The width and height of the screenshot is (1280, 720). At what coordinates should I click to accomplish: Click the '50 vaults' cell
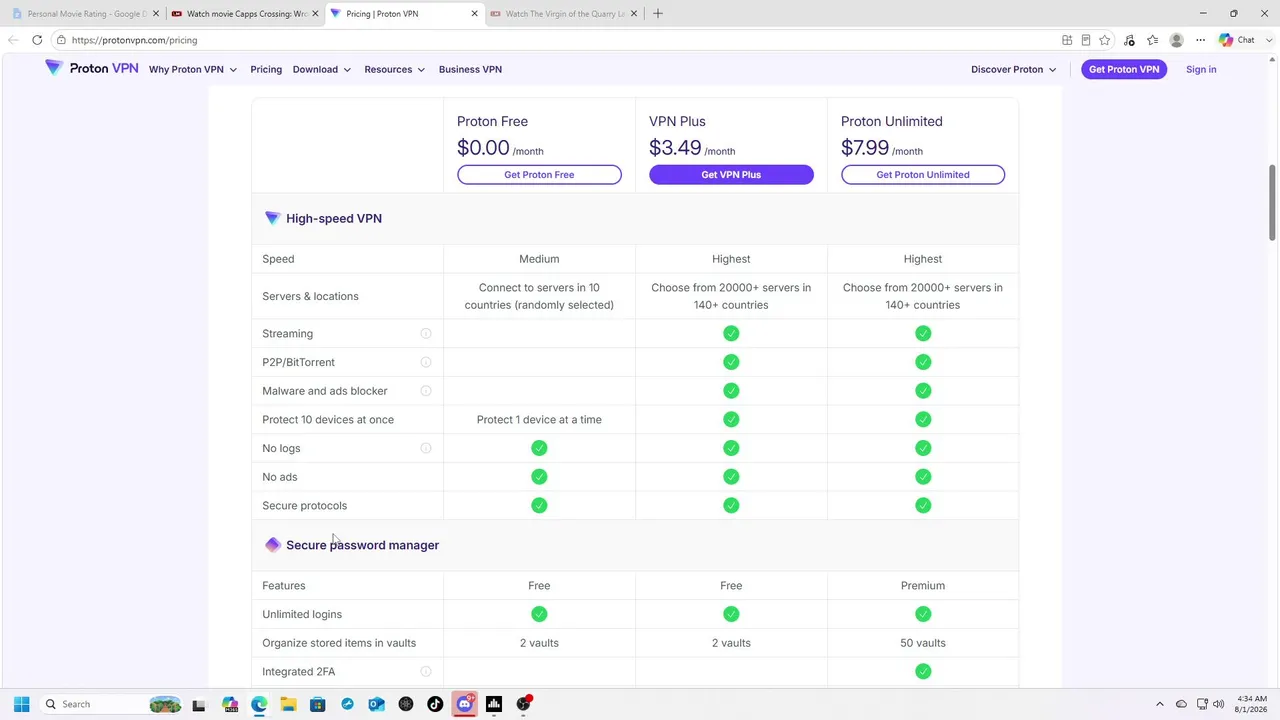click(x=923, y=643)
